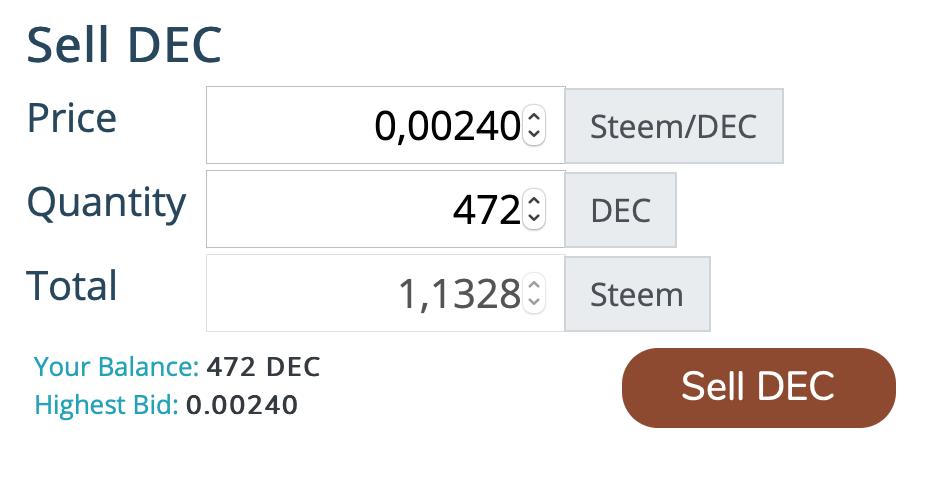
Task: Decrement quantity using the down arrow
Action: [534, 218]
